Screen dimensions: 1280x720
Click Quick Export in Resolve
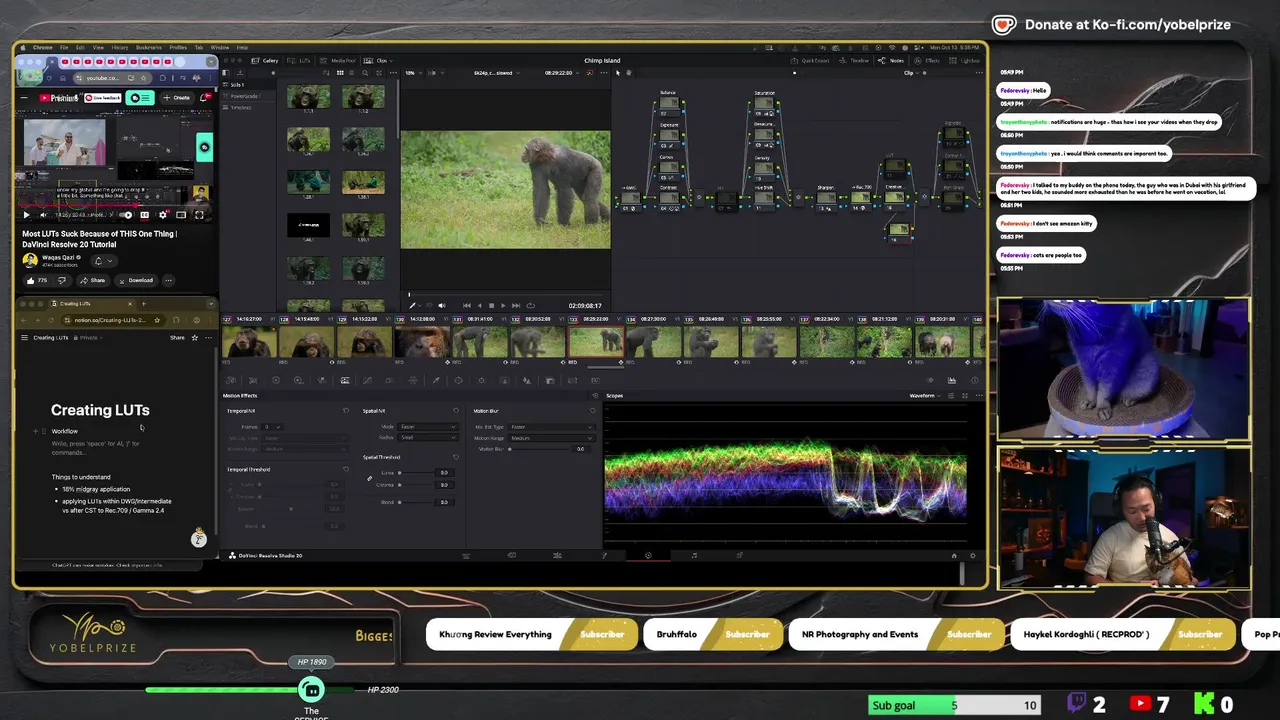tap(810, 61)
